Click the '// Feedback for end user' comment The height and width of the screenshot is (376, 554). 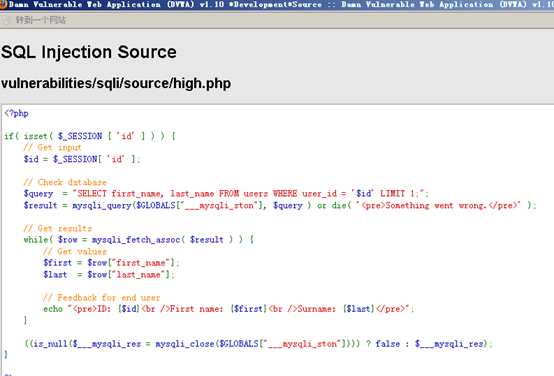(101, 298)
